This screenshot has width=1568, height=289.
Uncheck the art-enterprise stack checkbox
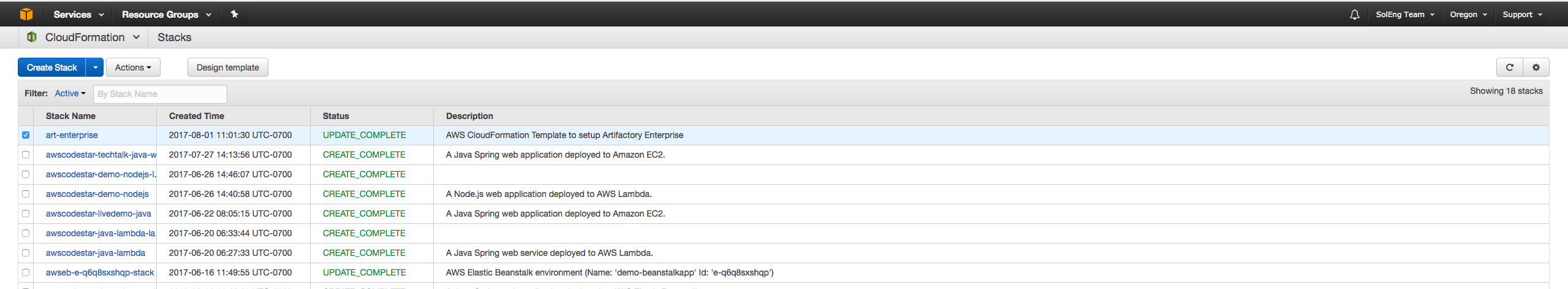26,135
